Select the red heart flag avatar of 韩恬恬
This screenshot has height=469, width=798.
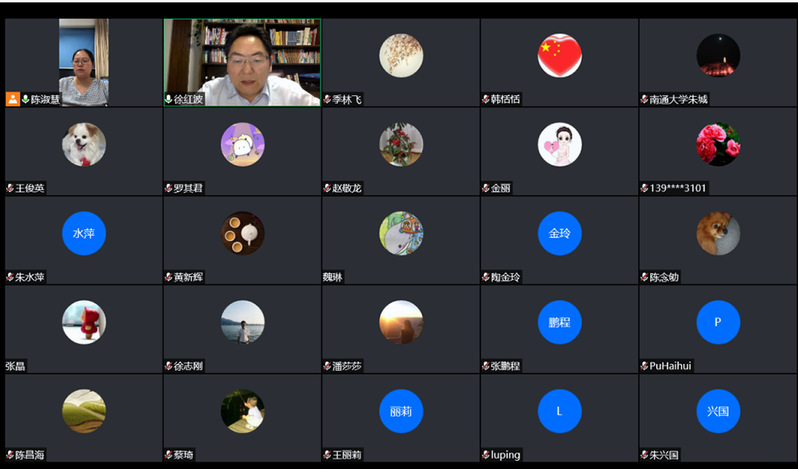pos(559,55)
